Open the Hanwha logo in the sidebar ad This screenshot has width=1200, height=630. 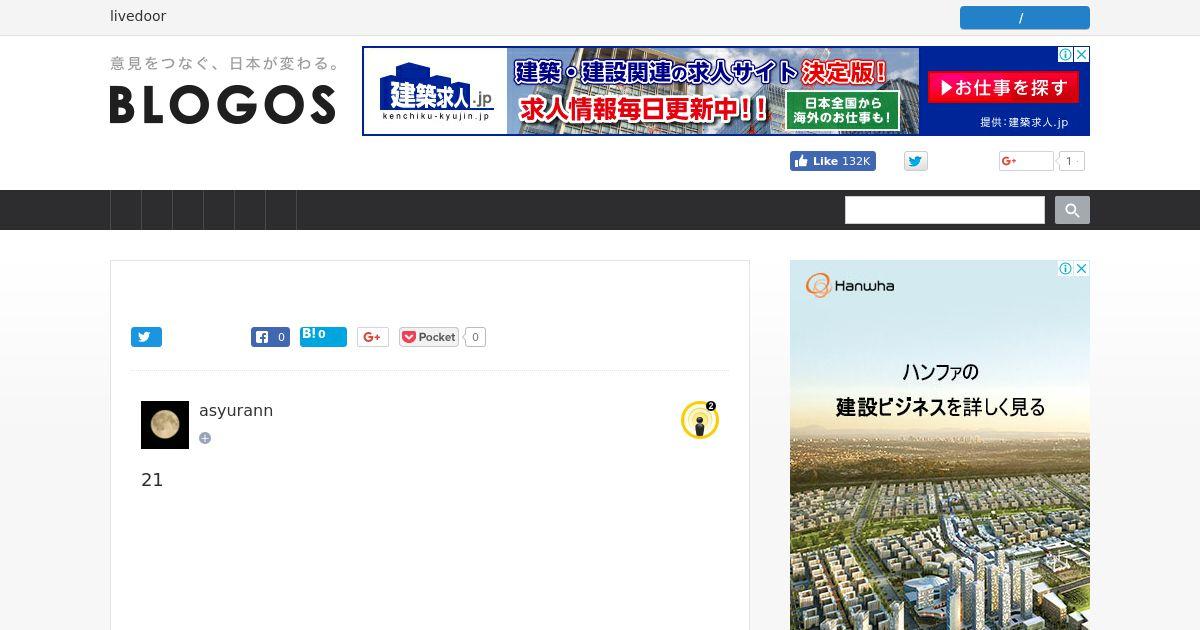850,286
